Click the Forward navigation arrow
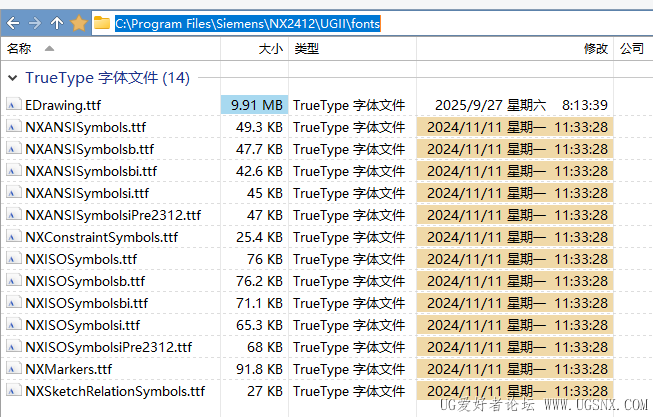This screenshot has width=653, height=417. pyautogui.click(x=35, y=22)
